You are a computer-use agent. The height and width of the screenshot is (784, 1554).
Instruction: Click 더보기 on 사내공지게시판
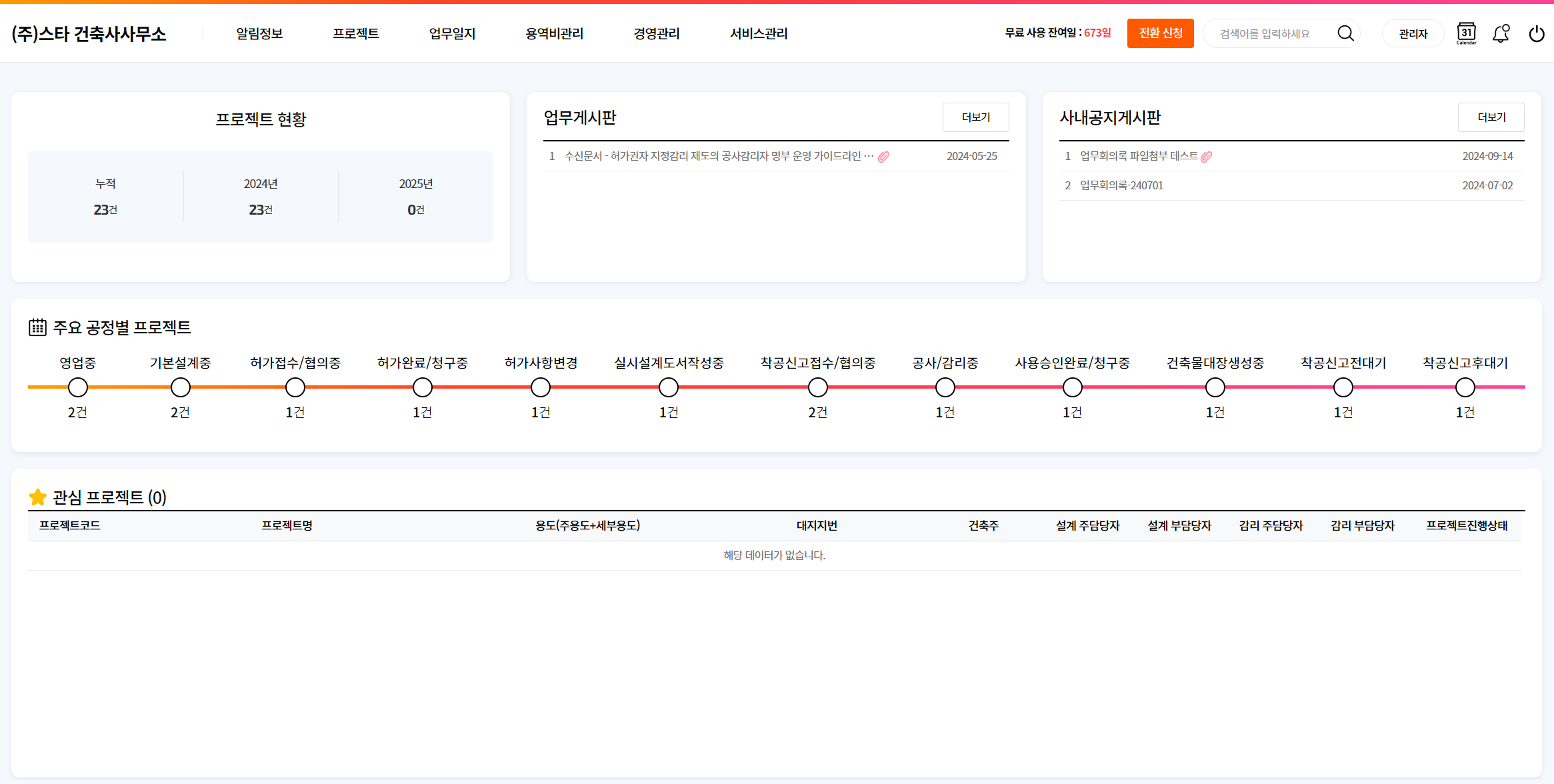click(x=1491, y=117)
